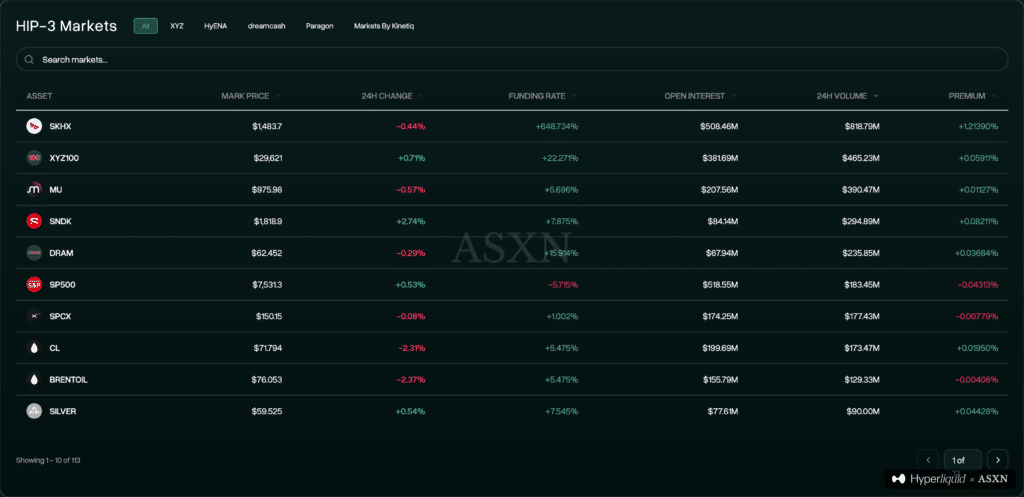Click the SILVER asset logo icon
The image size is (1024, 497).
[x=34, y=411]
